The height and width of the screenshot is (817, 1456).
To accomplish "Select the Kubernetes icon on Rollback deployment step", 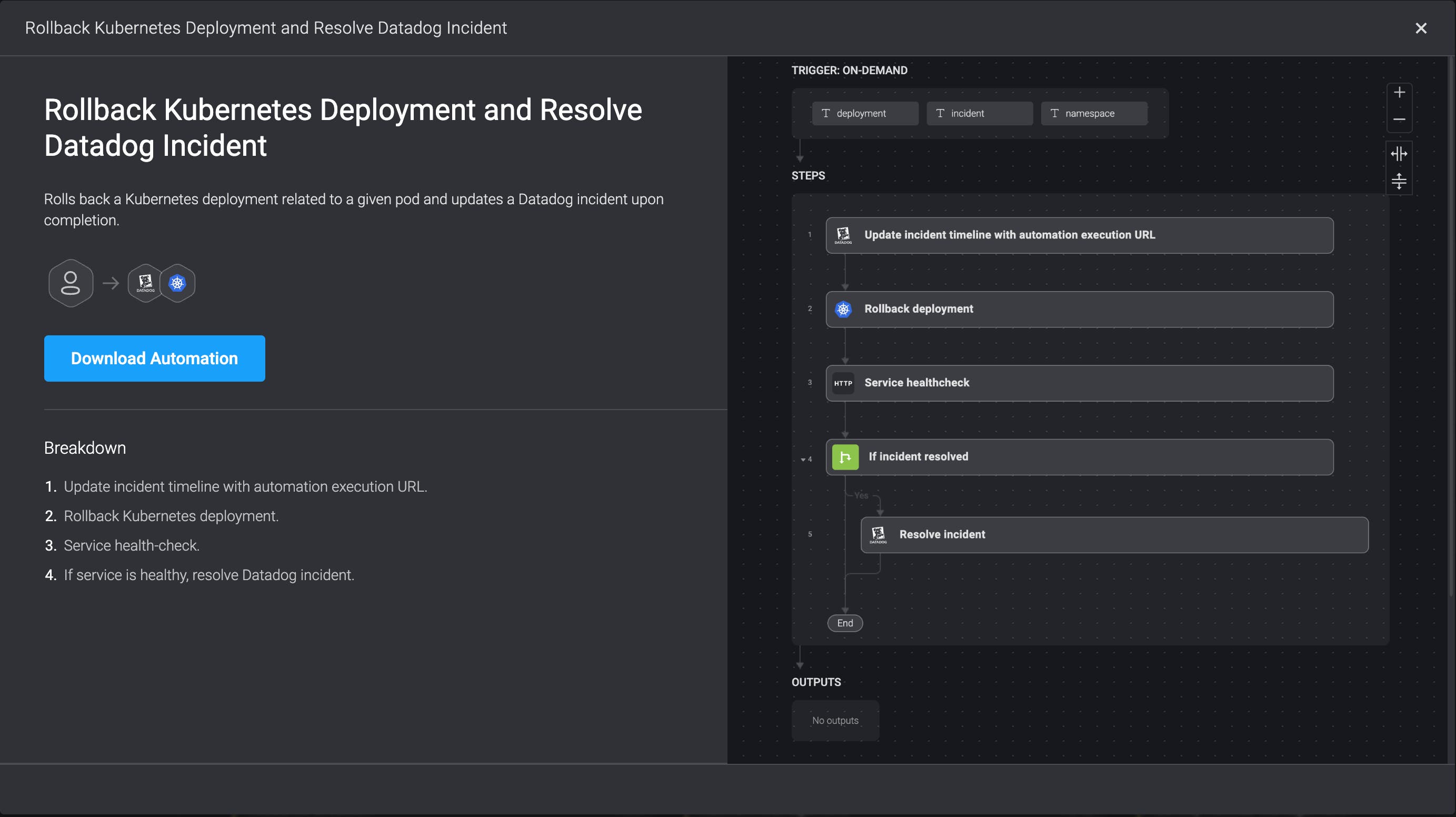I will tap(843, 310).
